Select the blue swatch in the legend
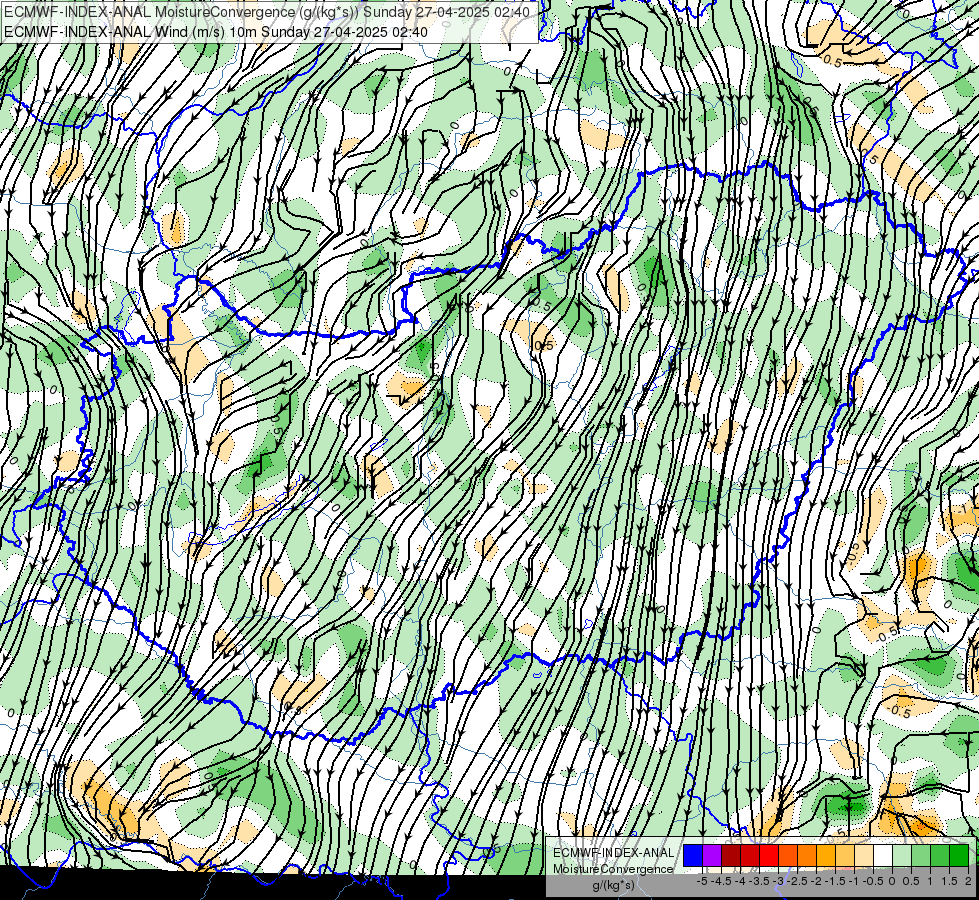The image size is (979, 900). pyautogui.click(x=693, y=855)
